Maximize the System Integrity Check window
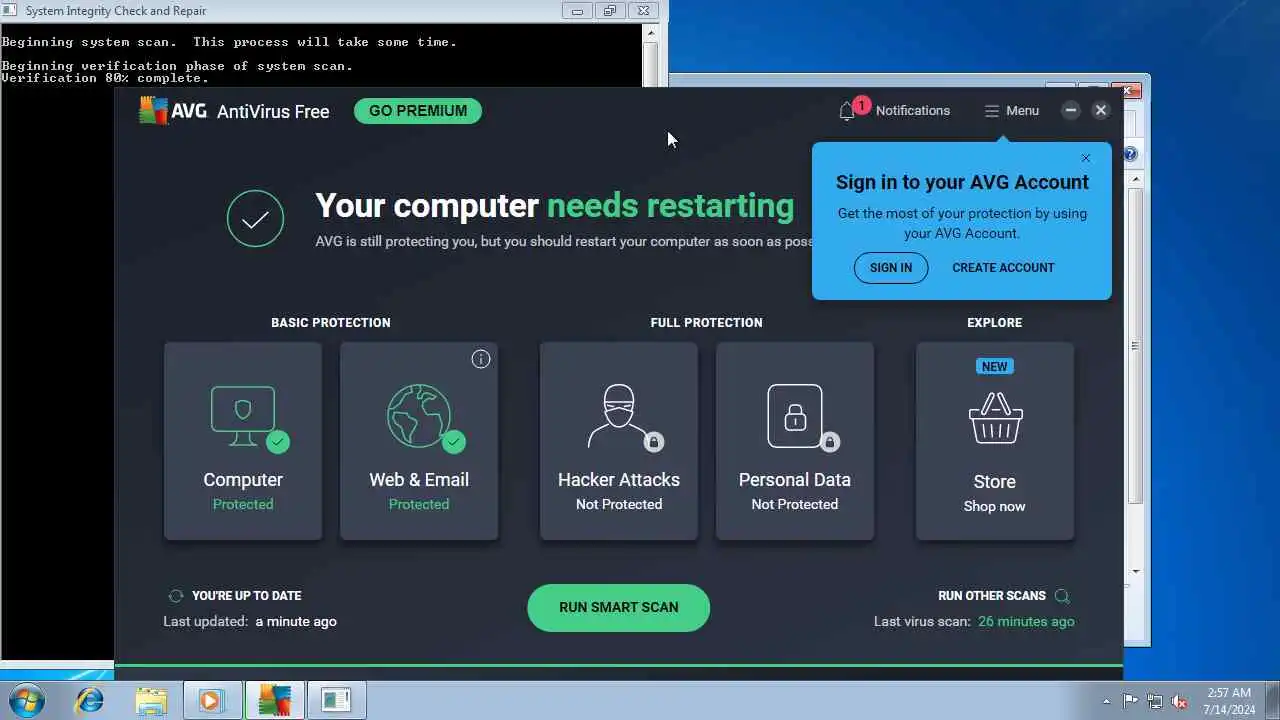1280x720 pixels. pyautogui.click(x=609, y=11)
